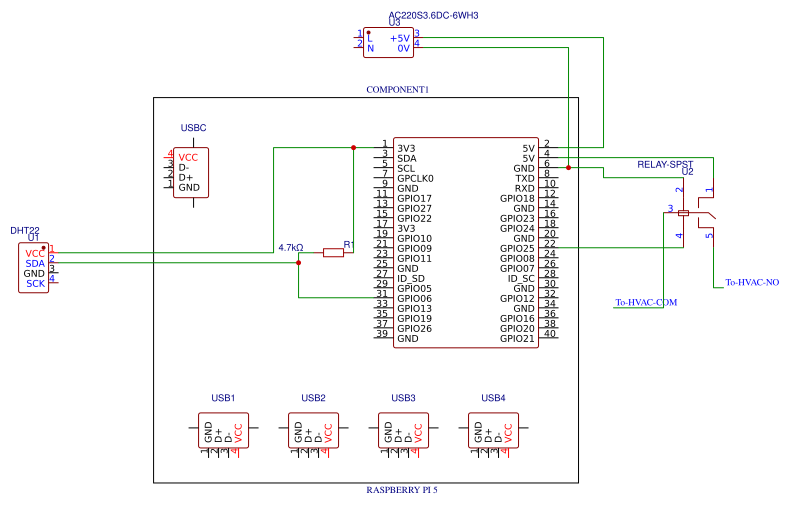Click the AC220S3.6DC-6WH3 part name
The image size is (792, 505).
(433, 16)
